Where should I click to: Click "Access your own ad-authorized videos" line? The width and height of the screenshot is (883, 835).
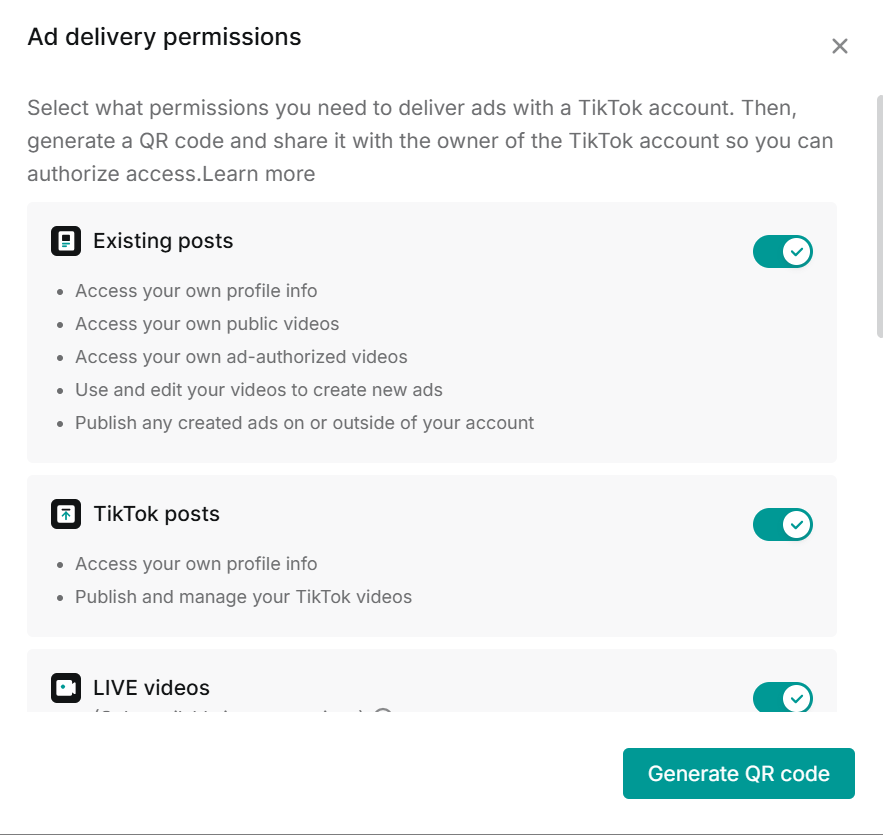241,357
